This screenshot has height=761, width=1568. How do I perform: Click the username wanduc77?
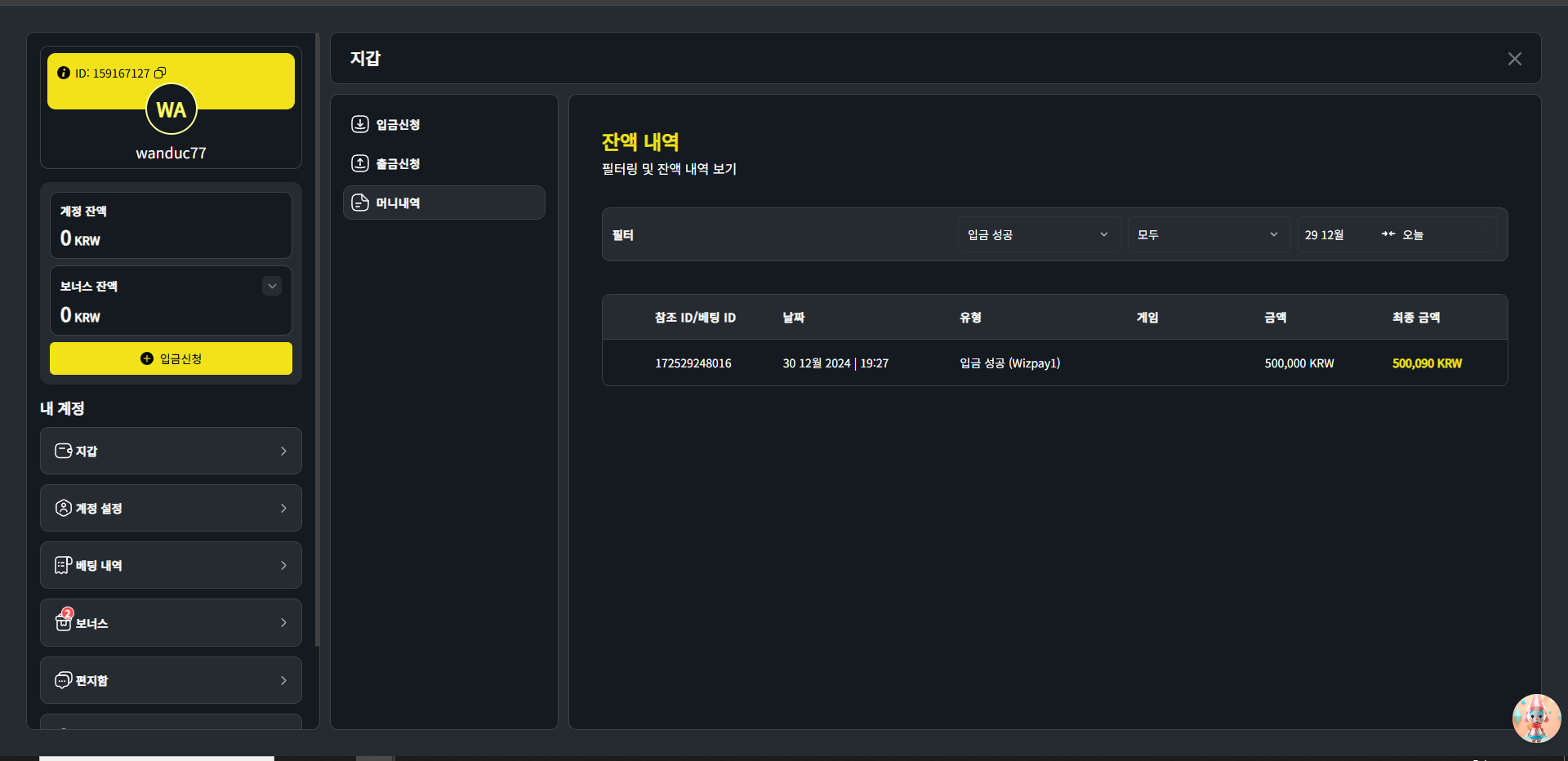(x=171, y=153)
